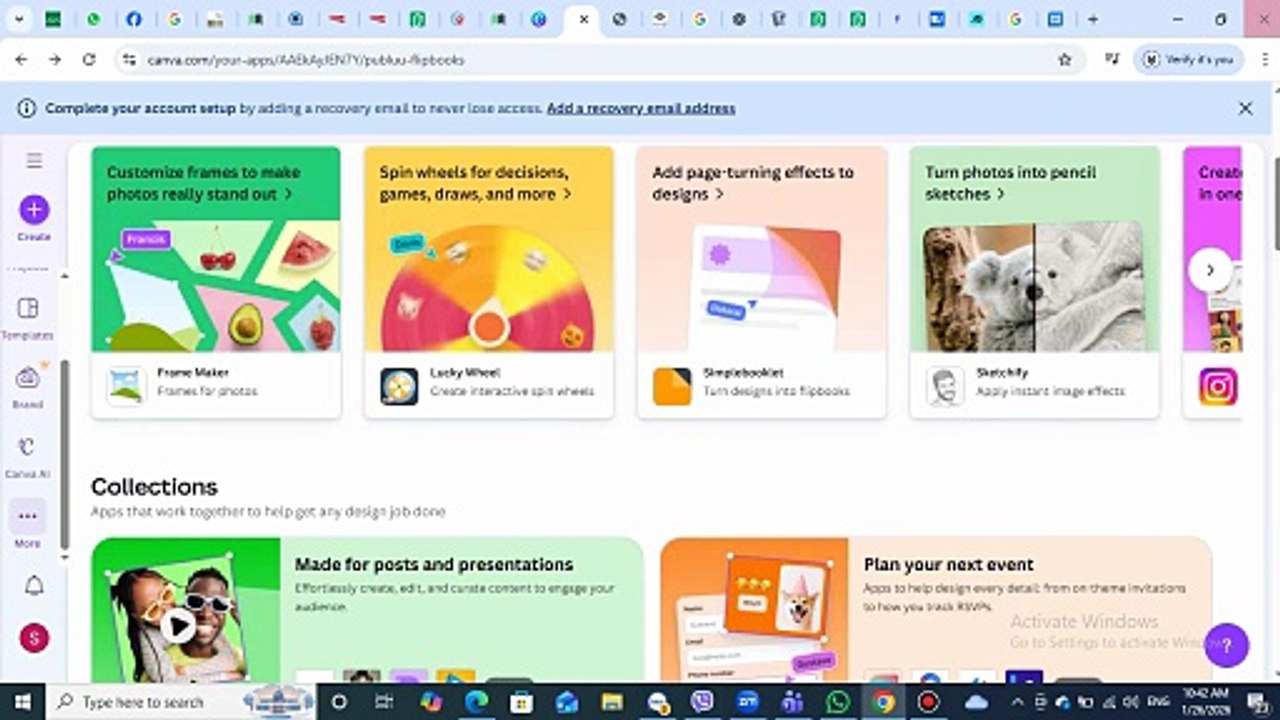The image size is (1280, 720).
Task: Toggle the hamburger sidebar menu
Action: click(34, 161)
